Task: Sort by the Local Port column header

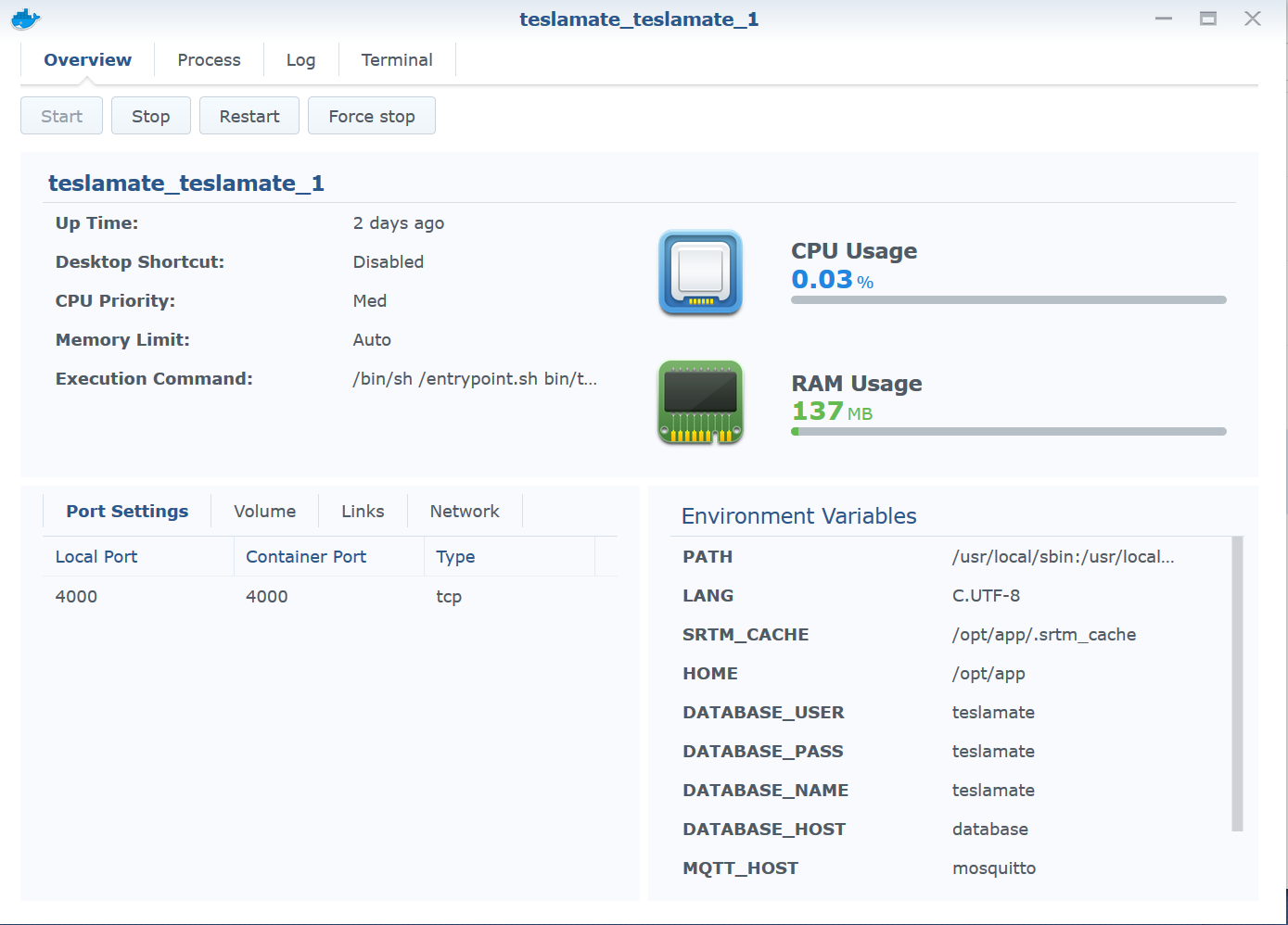Action: [x=139, y=557]
